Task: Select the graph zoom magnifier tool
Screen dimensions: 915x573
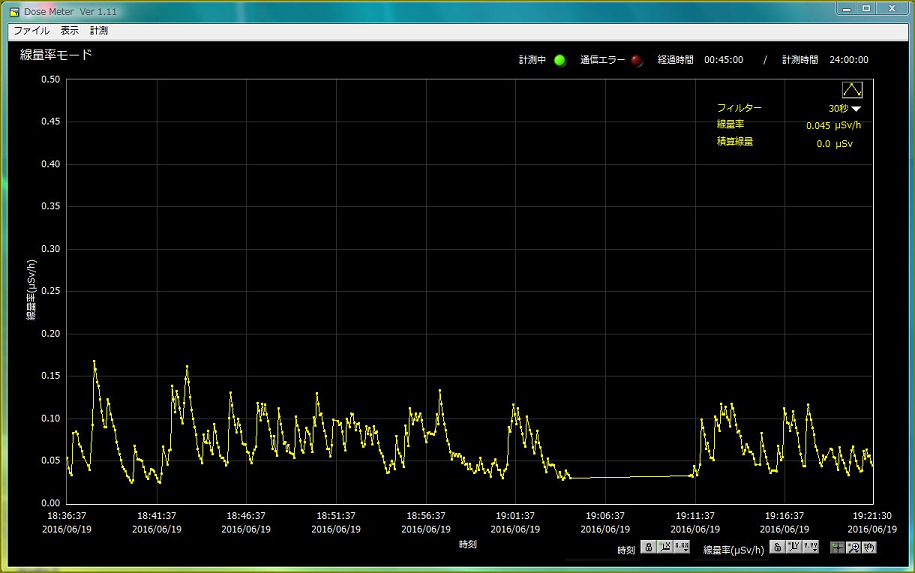Action: [x=853, y=547]
